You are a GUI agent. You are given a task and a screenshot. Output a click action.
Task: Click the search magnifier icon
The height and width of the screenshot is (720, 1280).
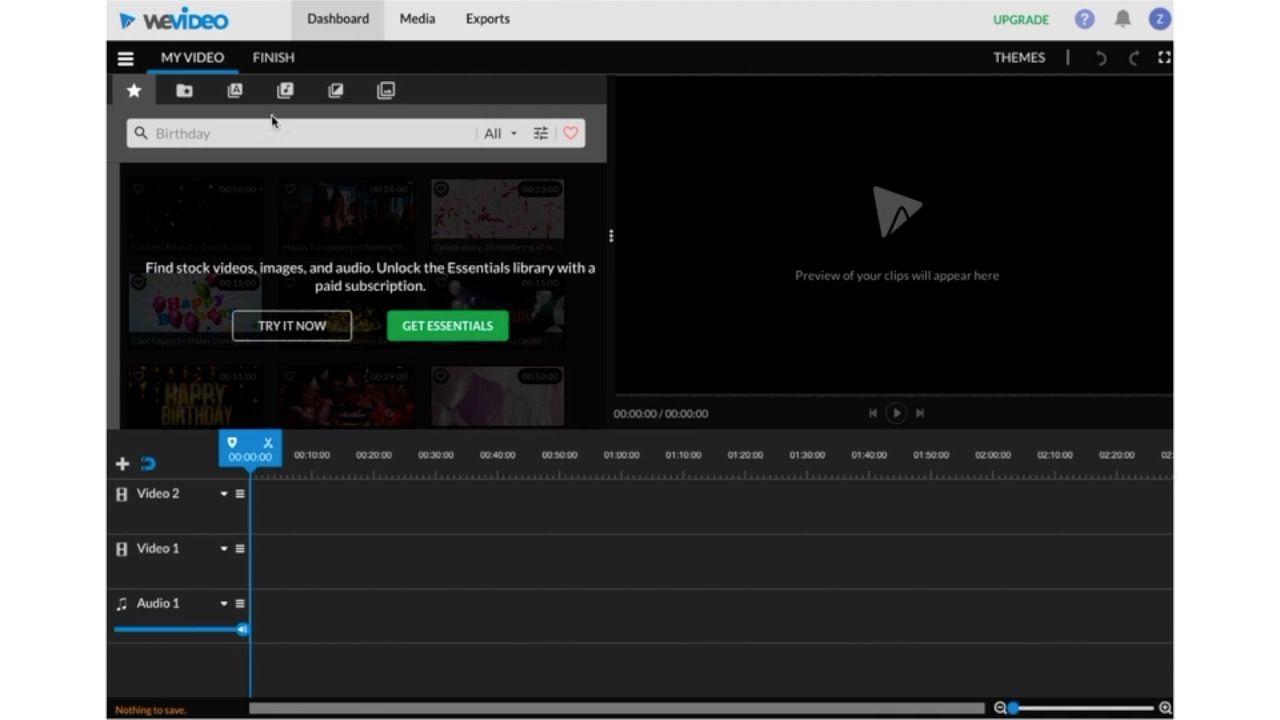click(141, 133)
